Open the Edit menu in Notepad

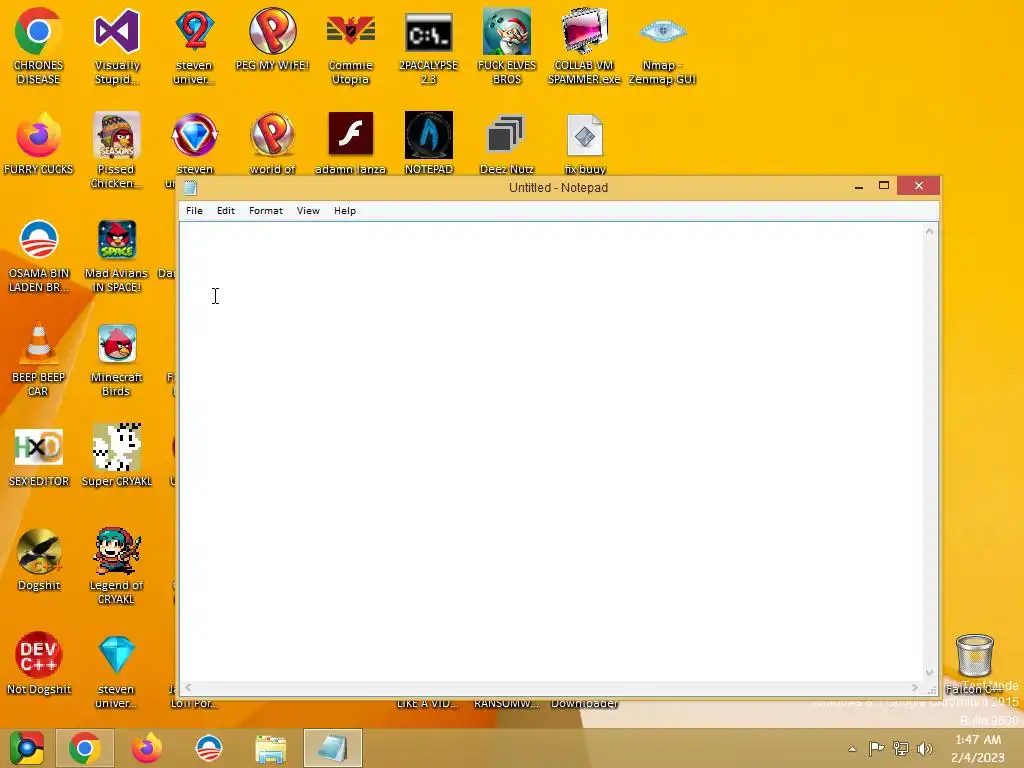point(226,211)
